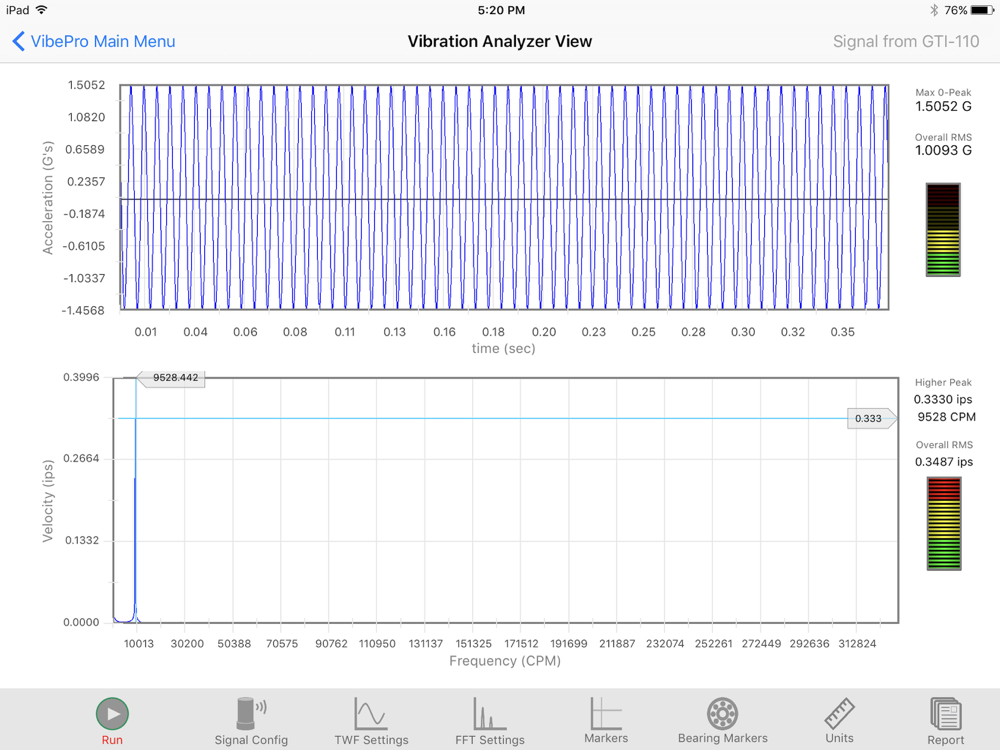Tap the Frequency (CPM) axis label
Screen dimensions: 1000x750
tap(504, 661)
